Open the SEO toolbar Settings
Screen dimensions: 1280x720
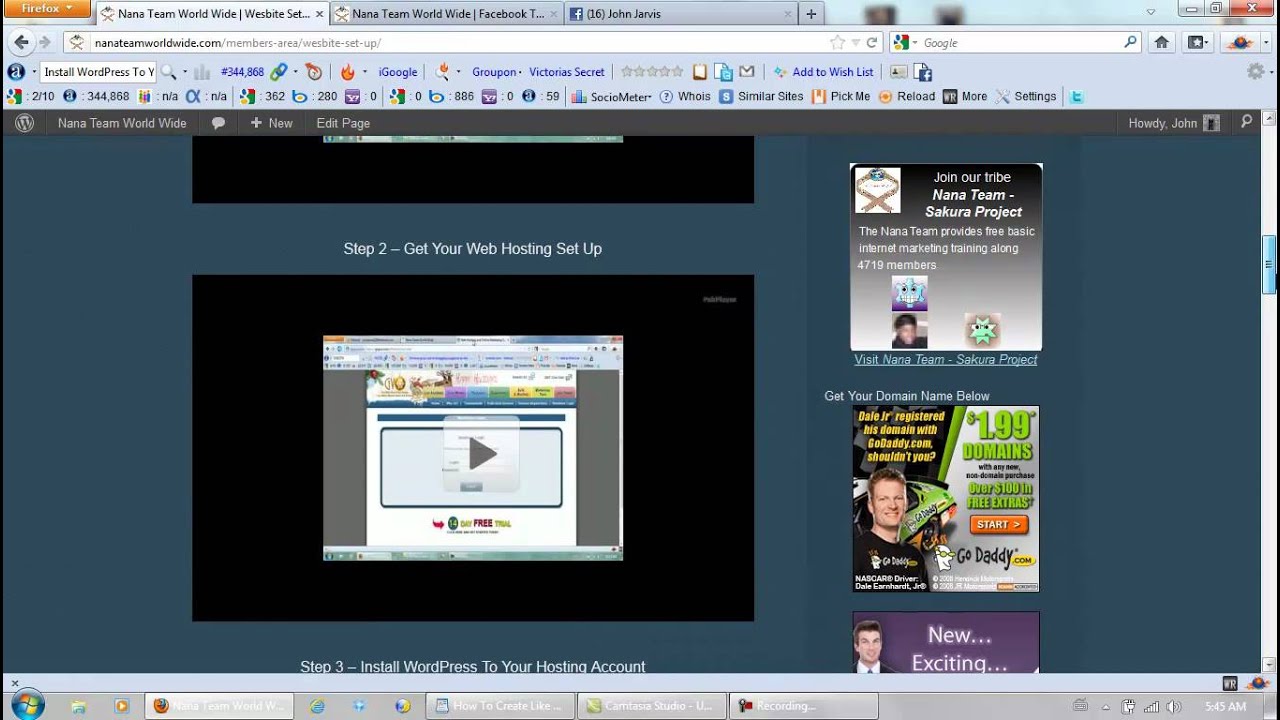(1026, 97)
